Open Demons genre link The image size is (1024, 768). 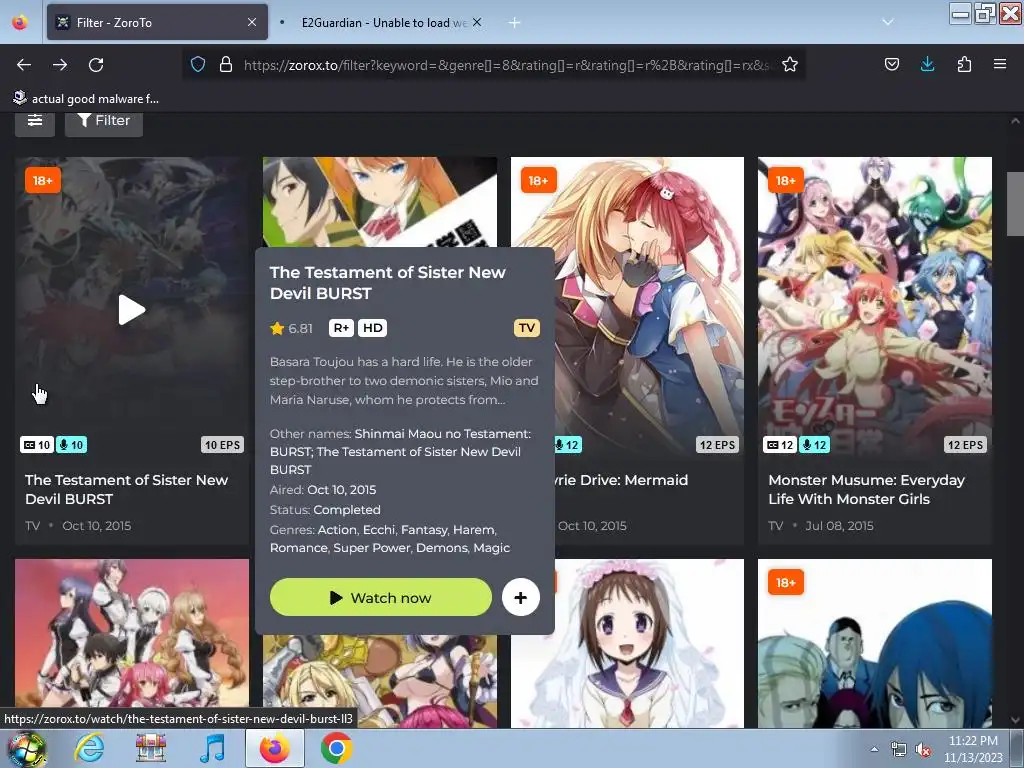[x=441, y=548]
